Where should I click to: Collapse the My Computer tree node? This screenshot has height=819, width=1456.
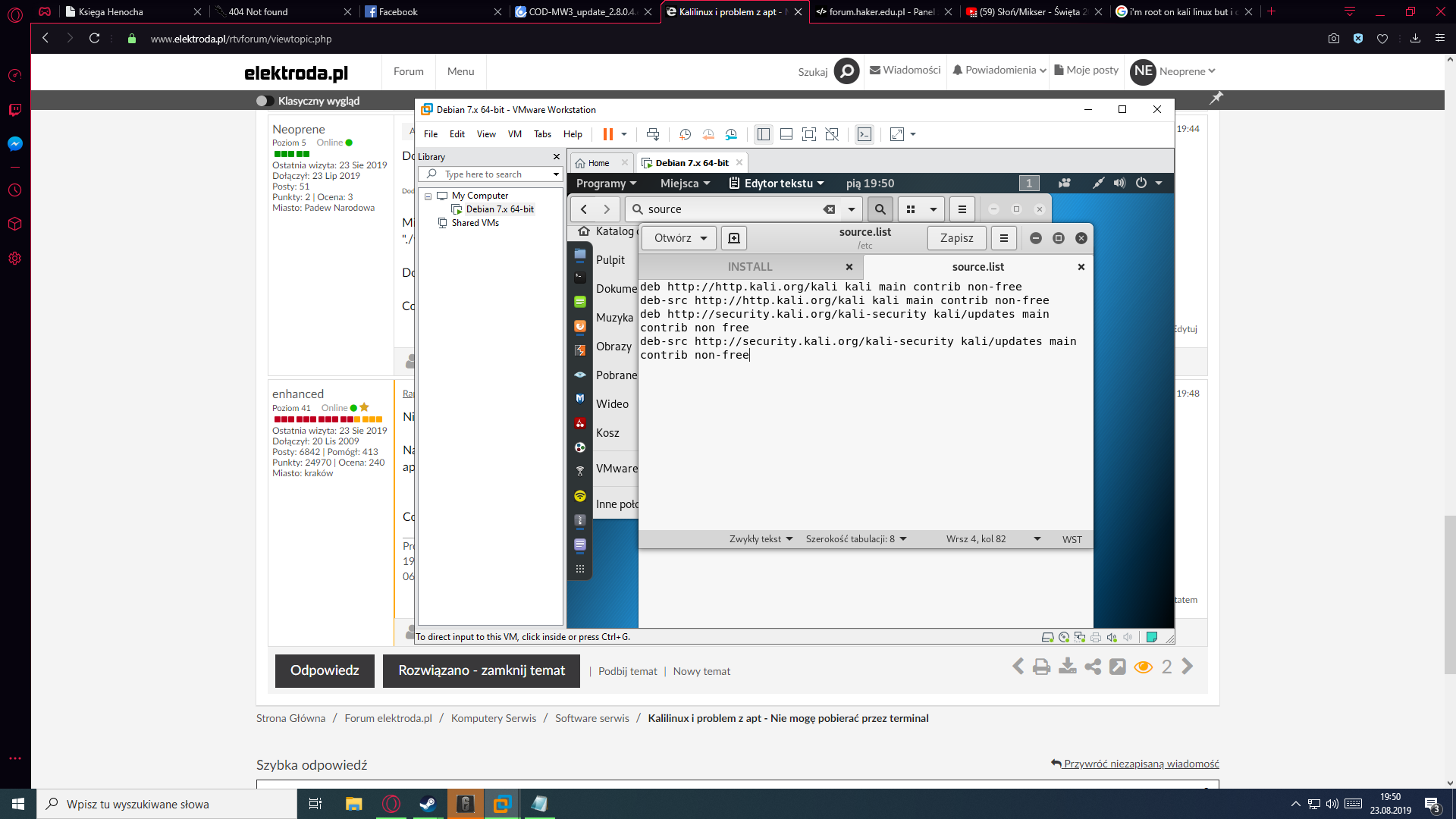(428, 196)
